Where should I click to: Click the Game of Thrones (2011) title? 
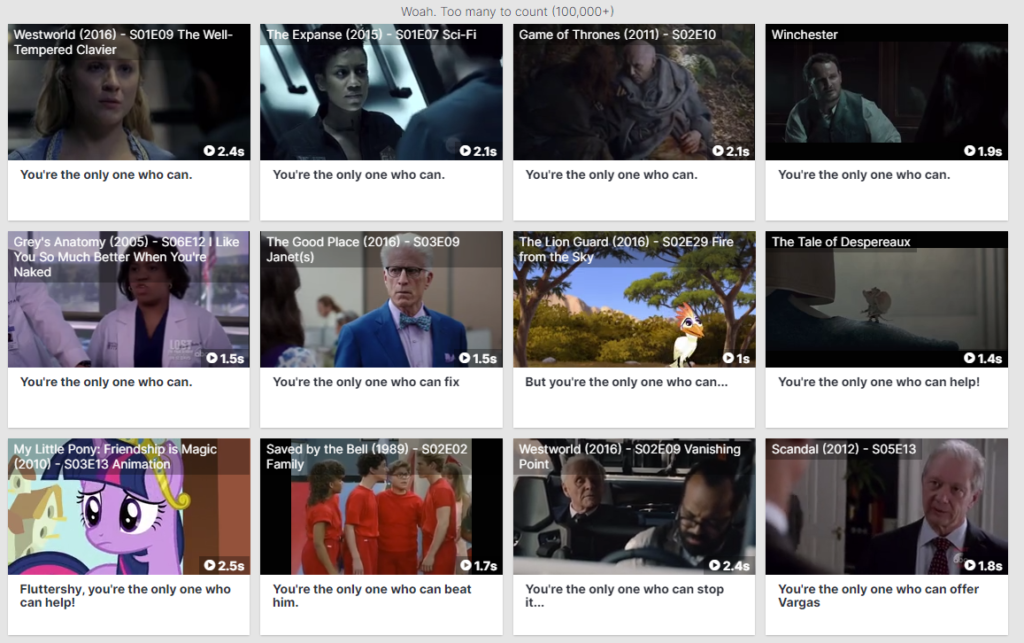pyautogui.click(x=617, y=35)
